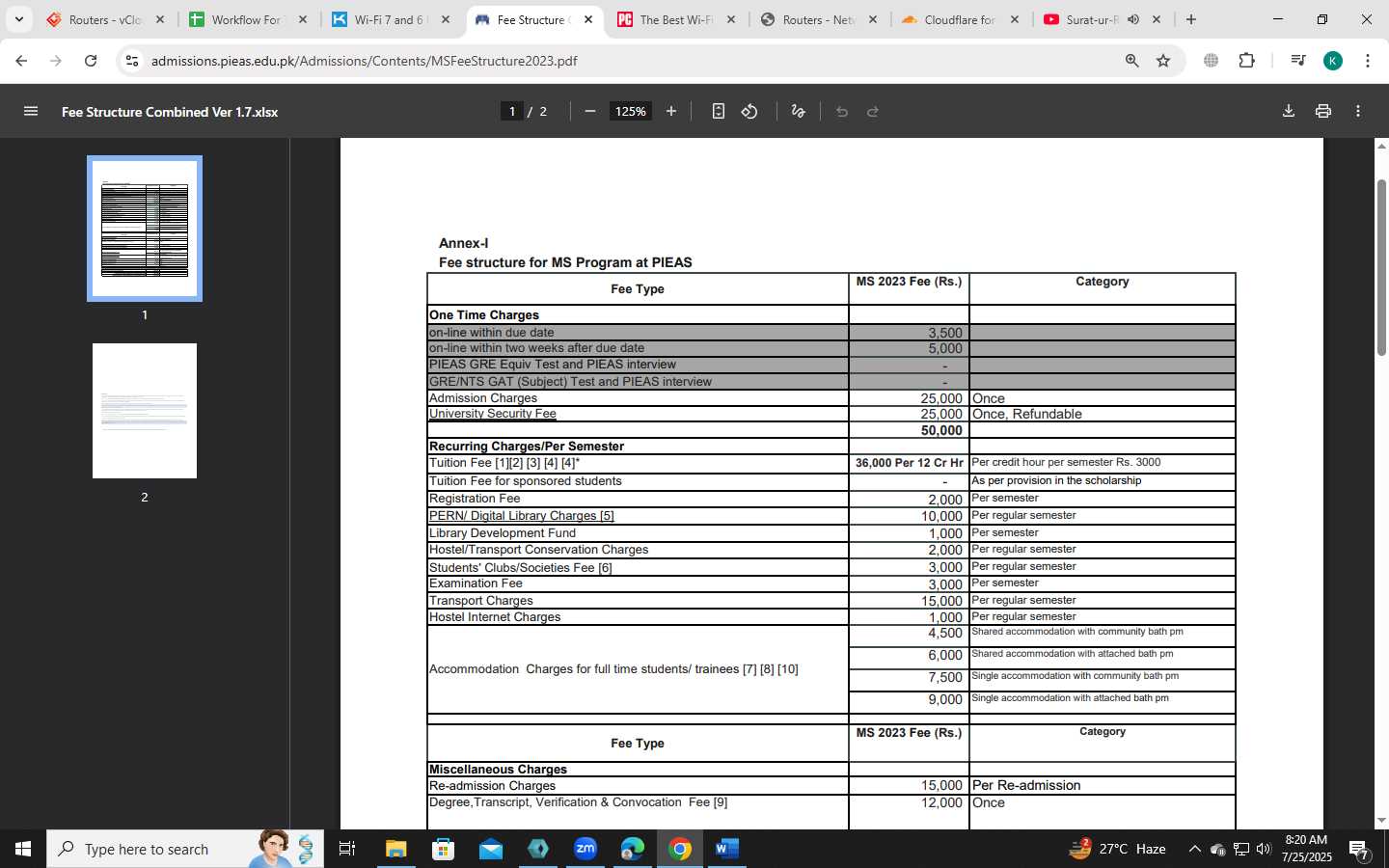
Task: Open the Chrome three-dot menu
Action: click(x=1368, y=61)
